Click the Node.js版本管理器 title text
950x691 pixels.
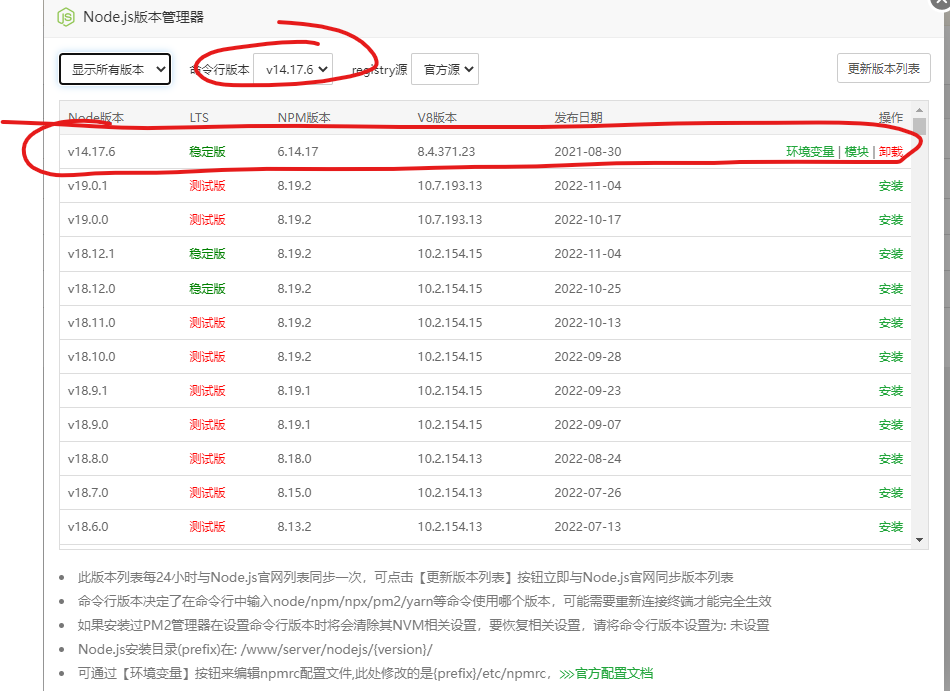[x=144, y=17]
